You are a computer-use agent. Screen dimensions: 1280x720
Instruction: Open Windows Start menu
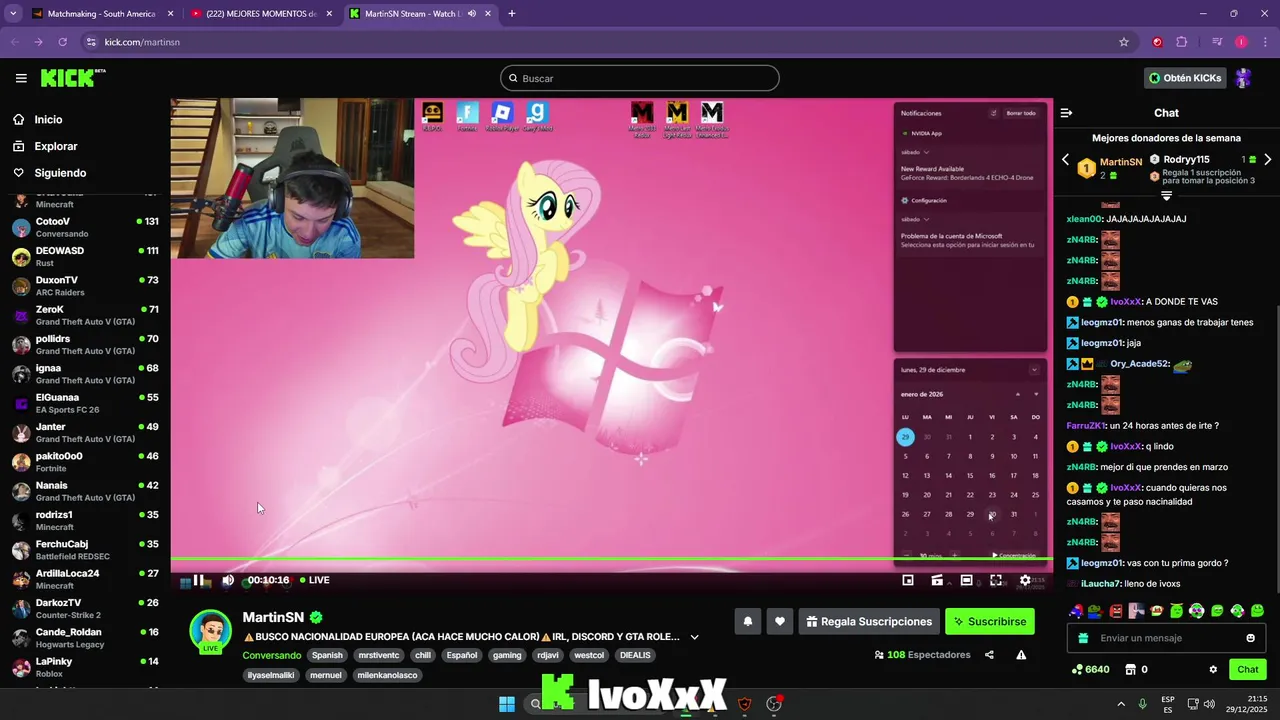pyautogui.click(x=507, y=704)
